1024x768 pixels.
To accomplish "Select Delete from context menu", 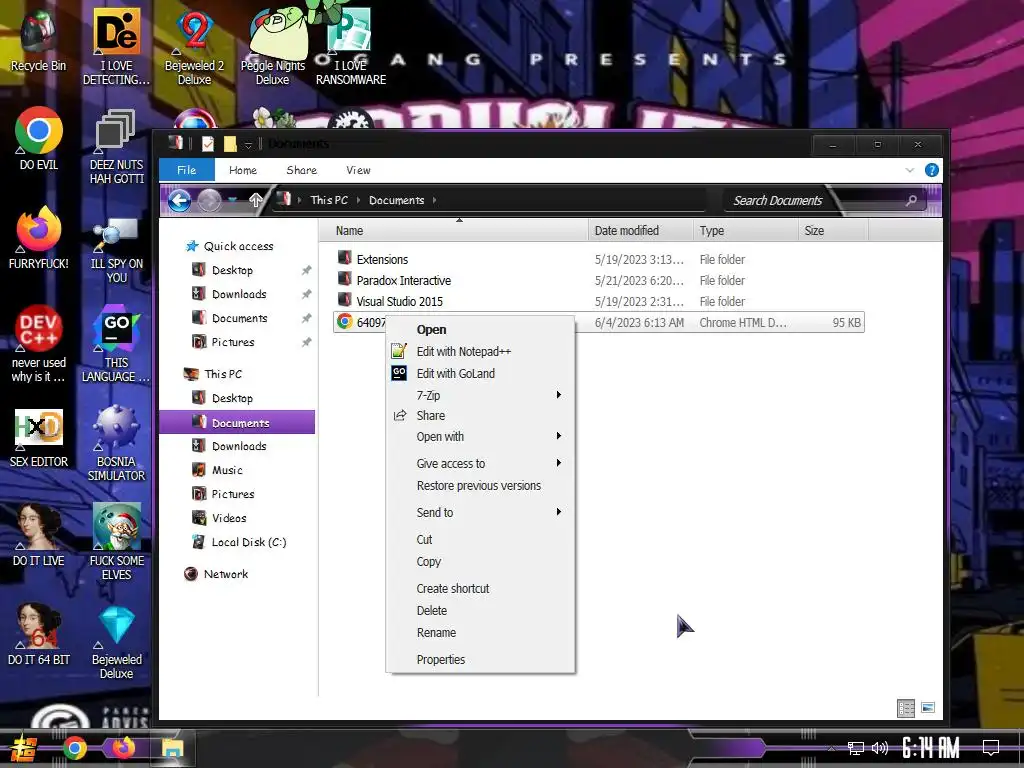I will click(481, 611).
